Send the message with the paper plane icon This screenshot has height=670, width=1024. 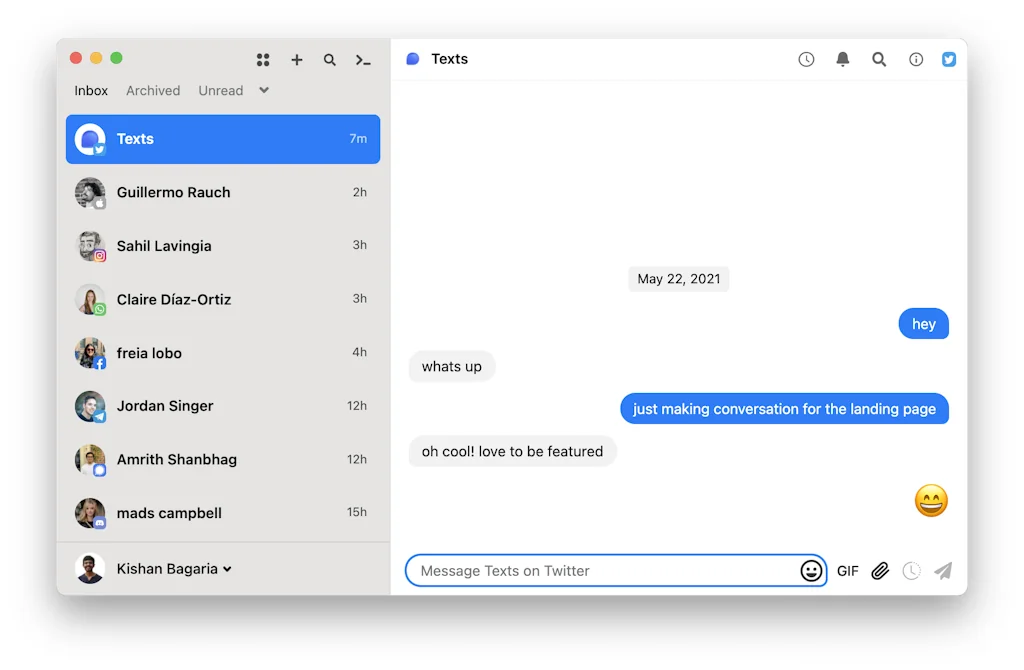(x=943, y=570)
